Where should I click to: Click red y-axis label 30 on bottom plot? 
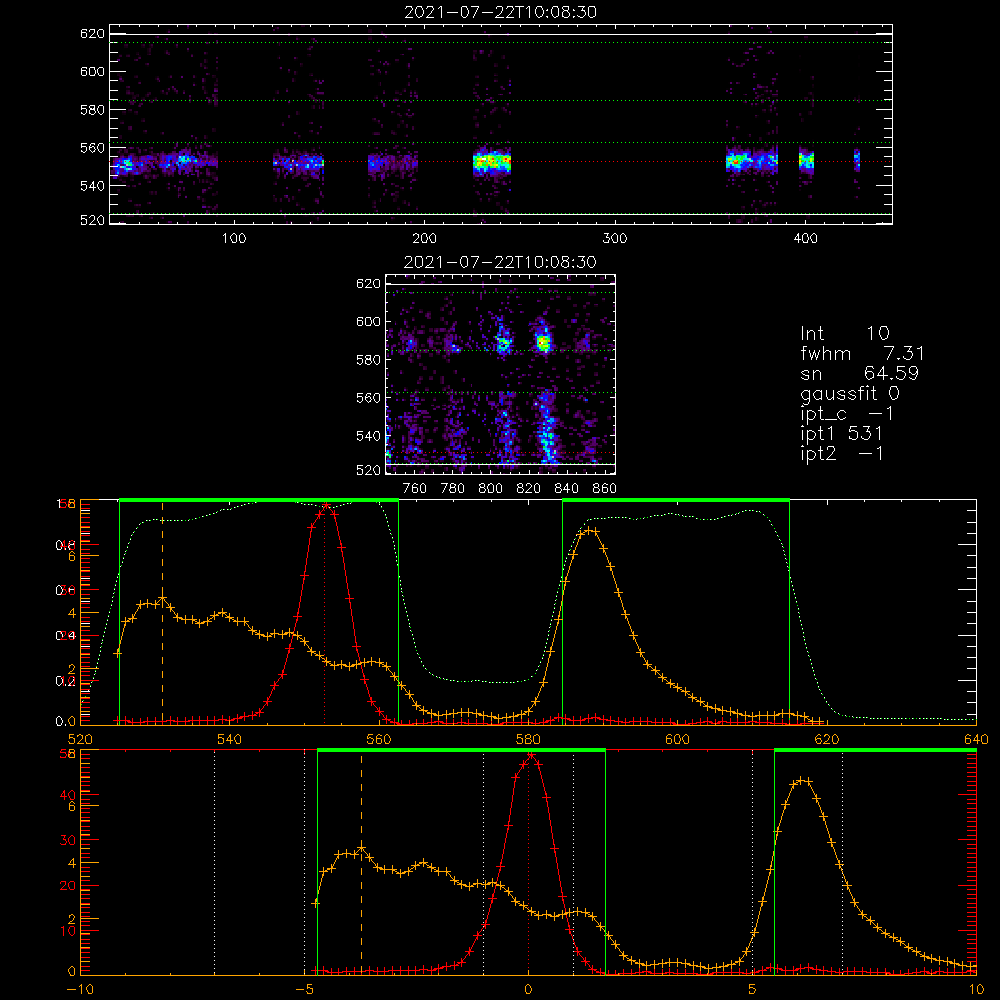coord(68,841)
